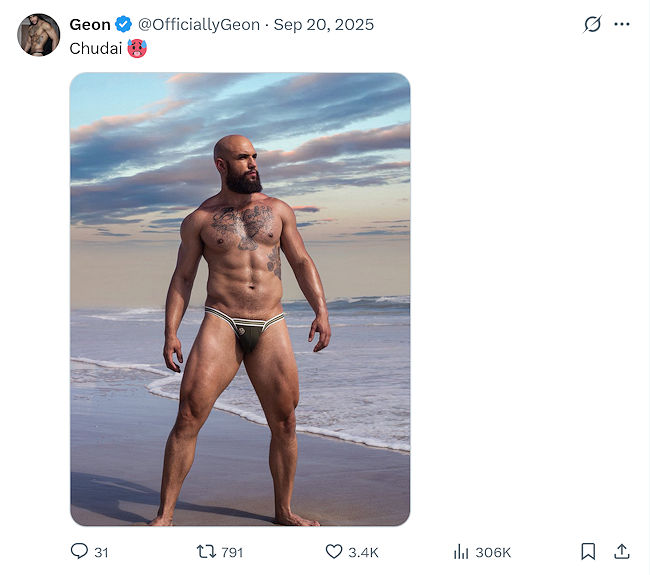
Task: Like the post with the heart icon
Action: [x=334, y=551]
